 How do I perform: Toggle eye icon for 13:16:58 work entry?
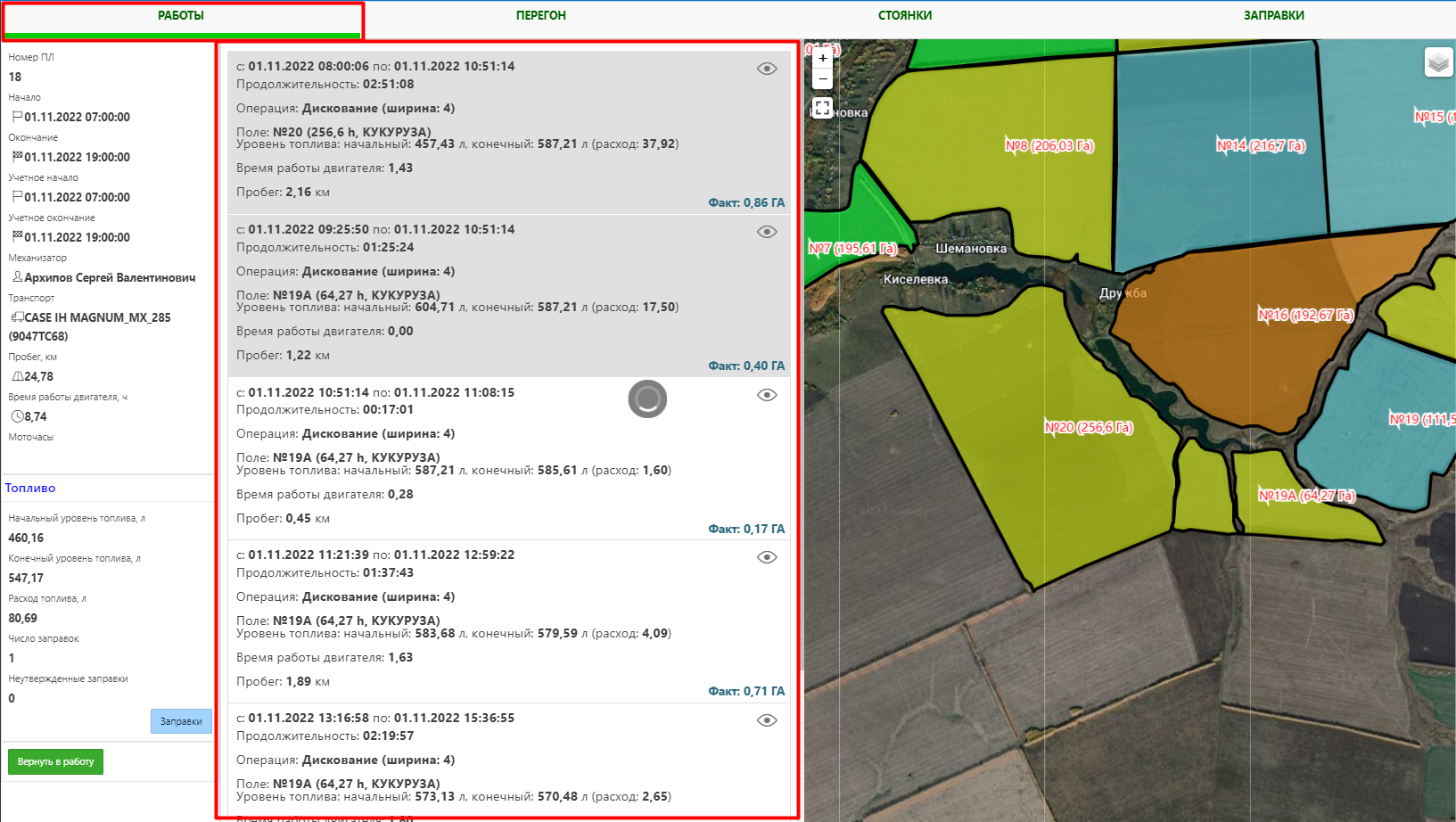(x=767, y=720)
